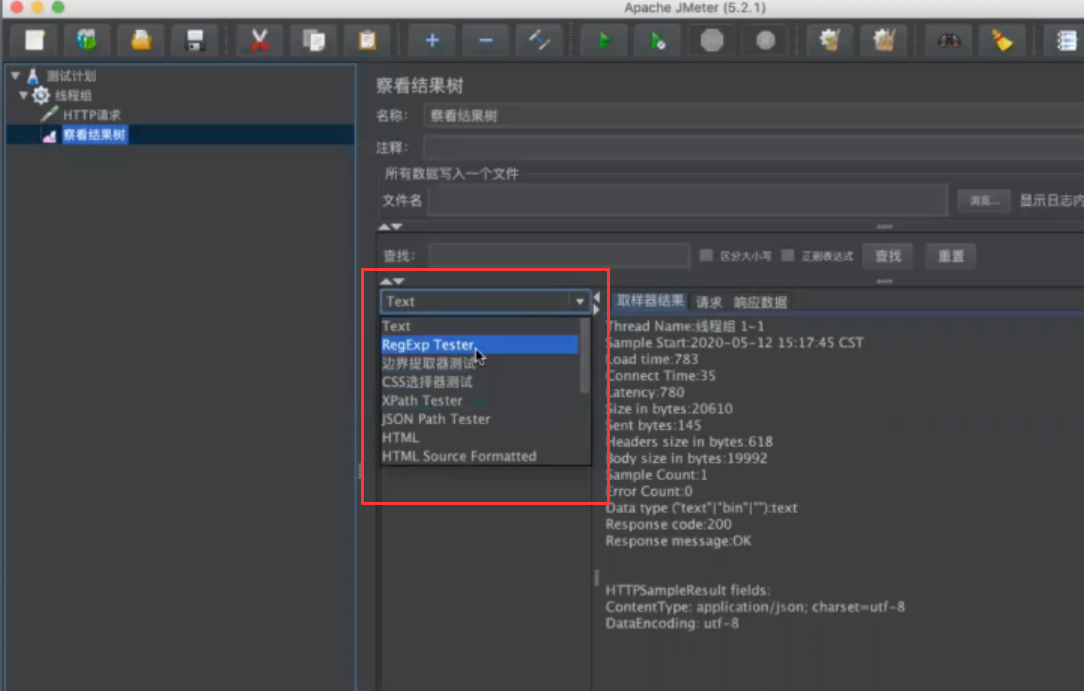Click the Shutdown test icon
Viewport: 1084px width, 691px height.
click(x=765, y=40)
